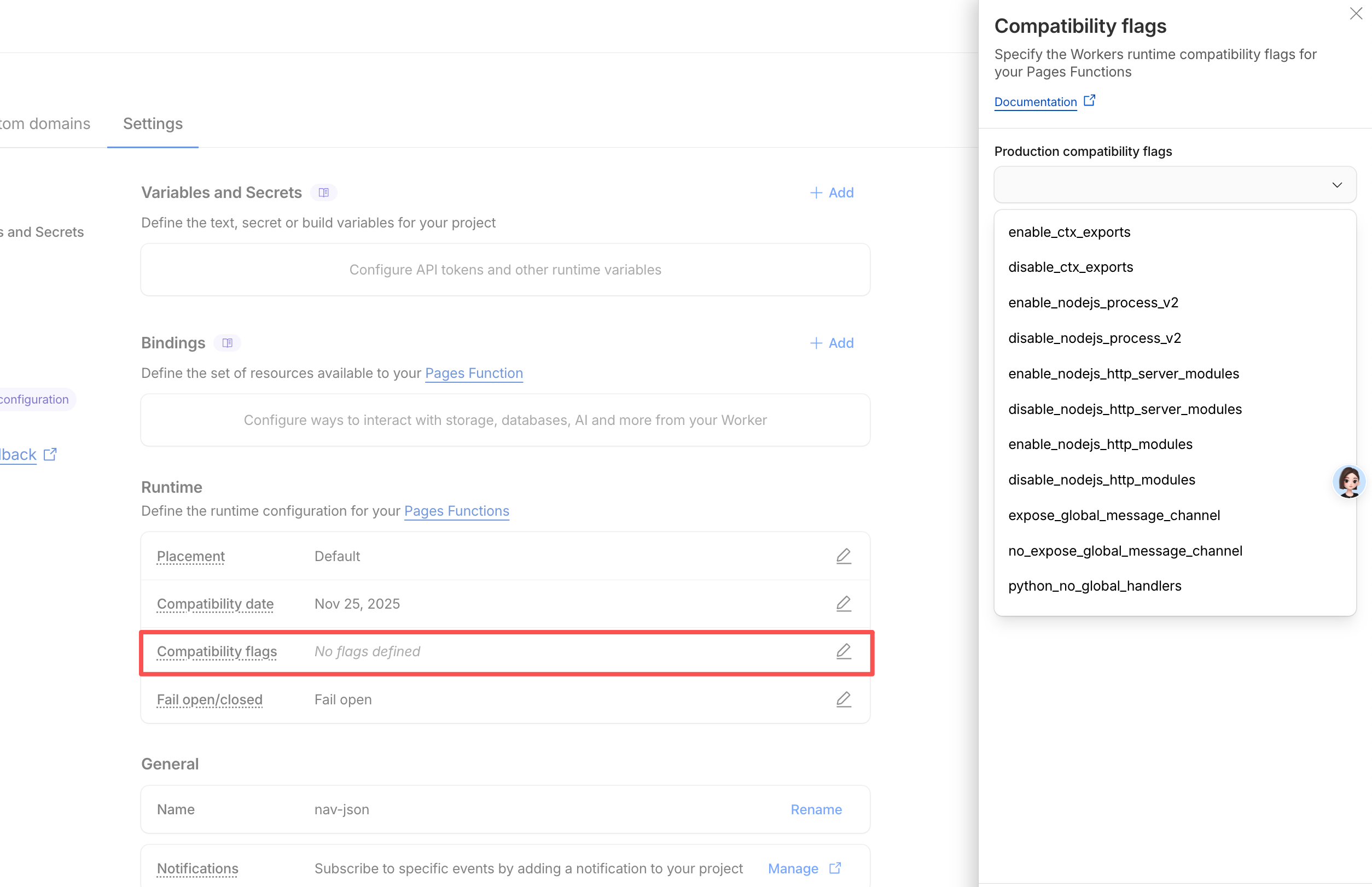The width and height of the screenshot is (1372, 887).
Task: Pick expose_global_message_channel flag
Action: click(1113, 515)
